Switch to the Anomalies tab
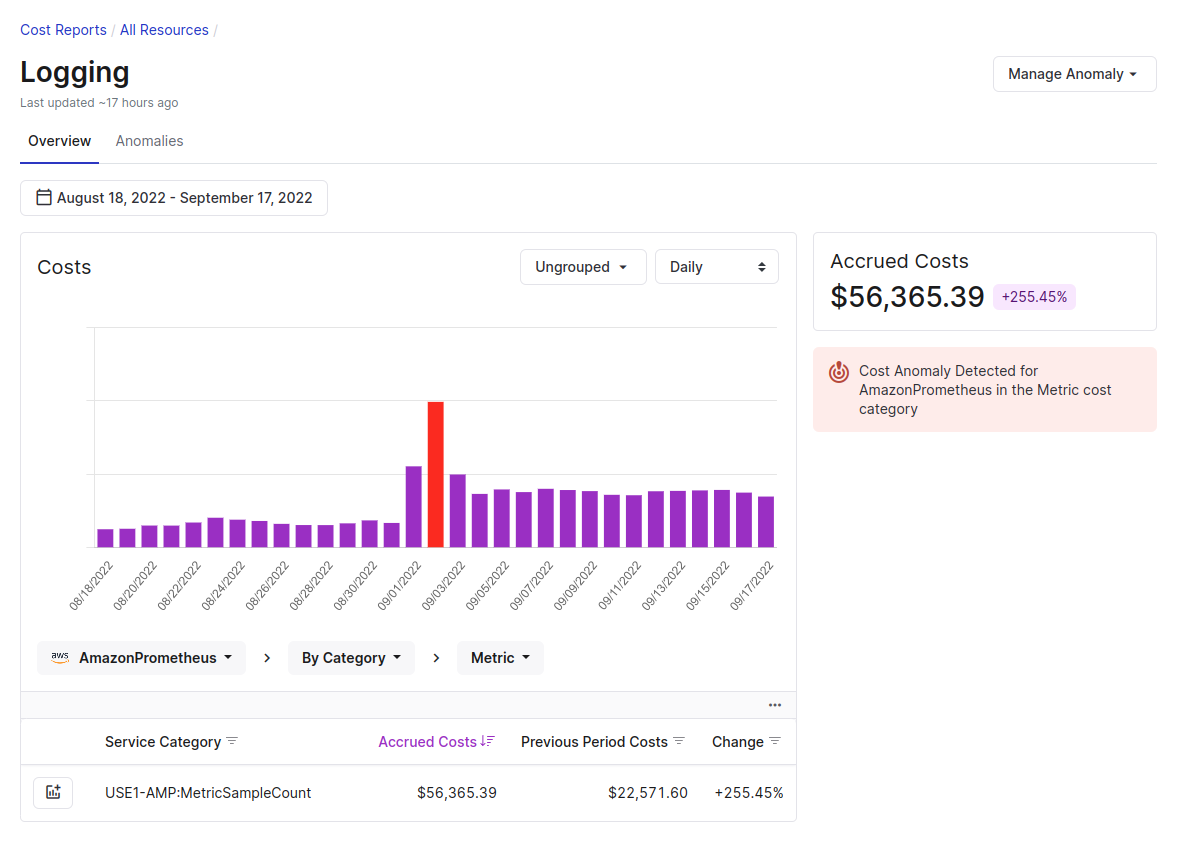This screenshot has width=1188, height=853. [x=149, y=141]
